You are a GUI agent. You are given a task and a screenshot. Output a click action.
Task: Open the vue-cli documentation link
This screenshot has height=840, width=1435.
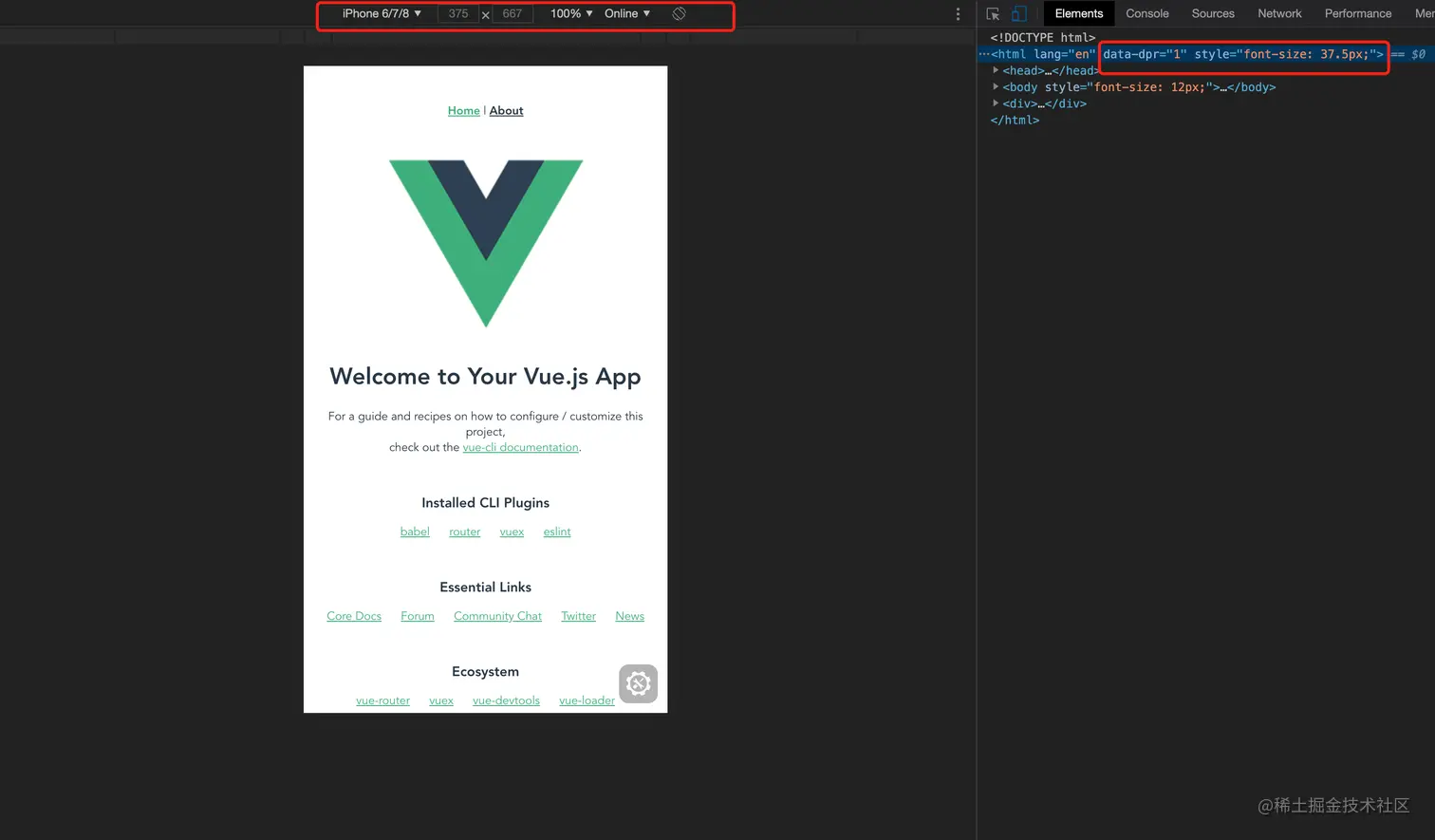pos(520,447)
